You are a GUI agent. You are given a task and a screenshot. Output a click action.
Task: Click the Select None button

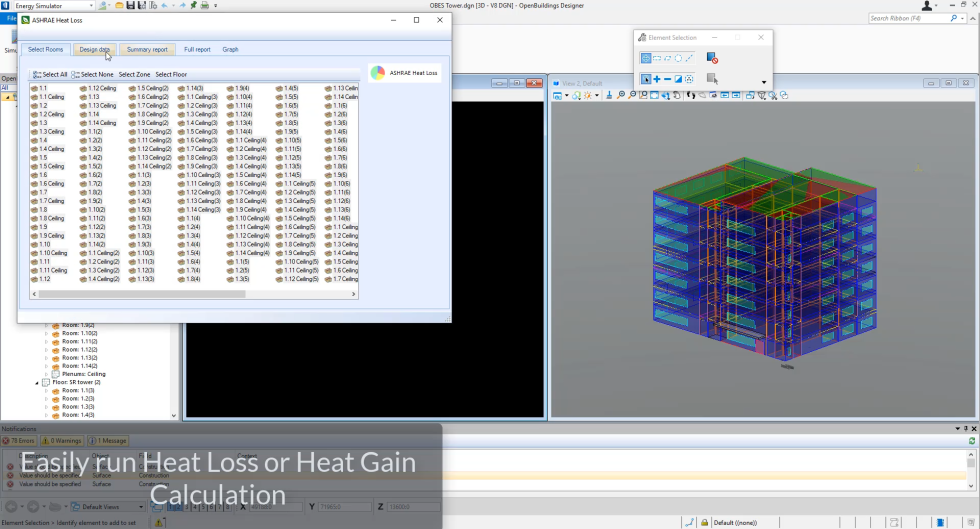point(92,74)
